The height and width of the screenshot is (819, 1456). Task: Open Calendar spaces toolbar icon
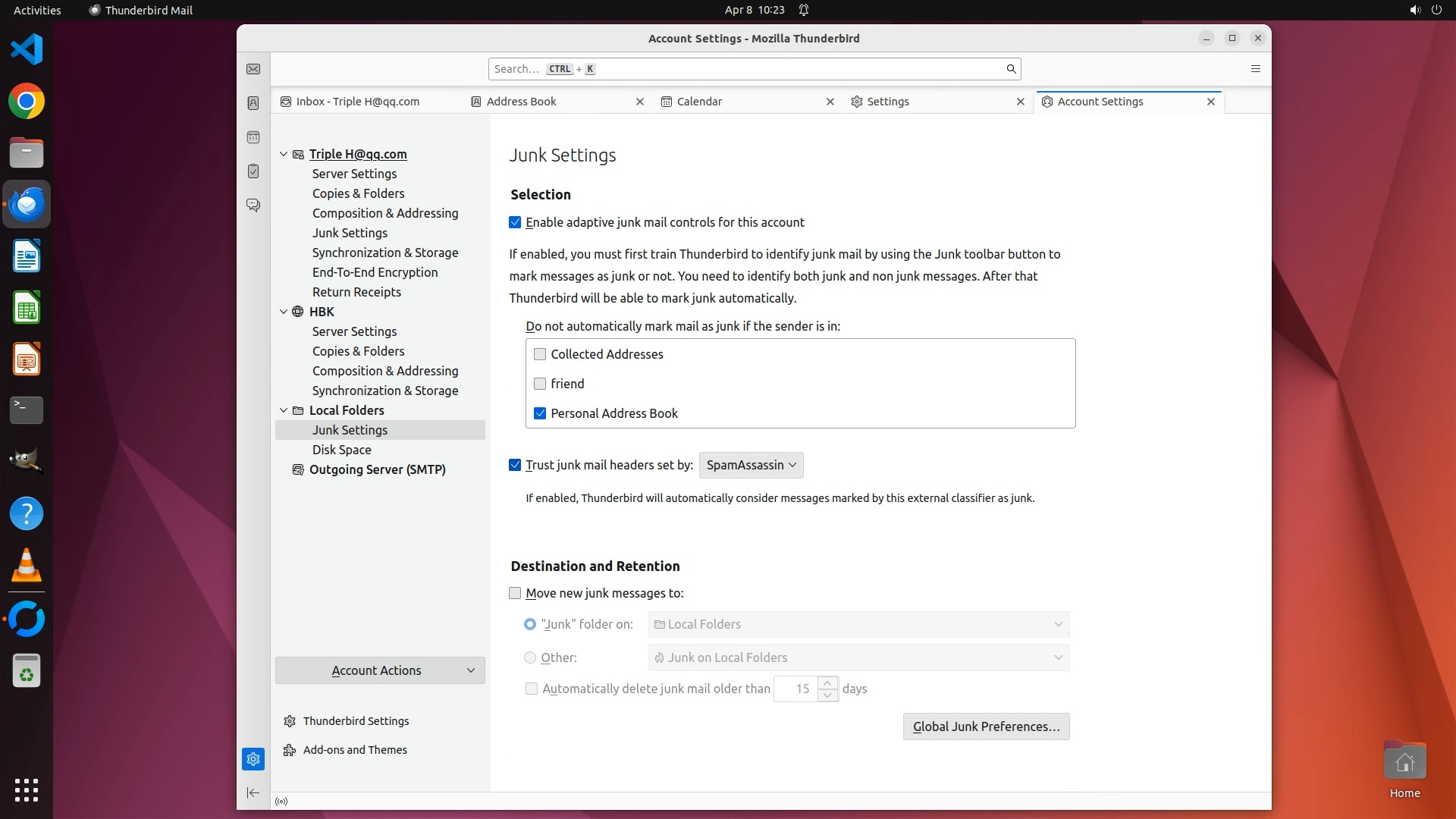253,137
